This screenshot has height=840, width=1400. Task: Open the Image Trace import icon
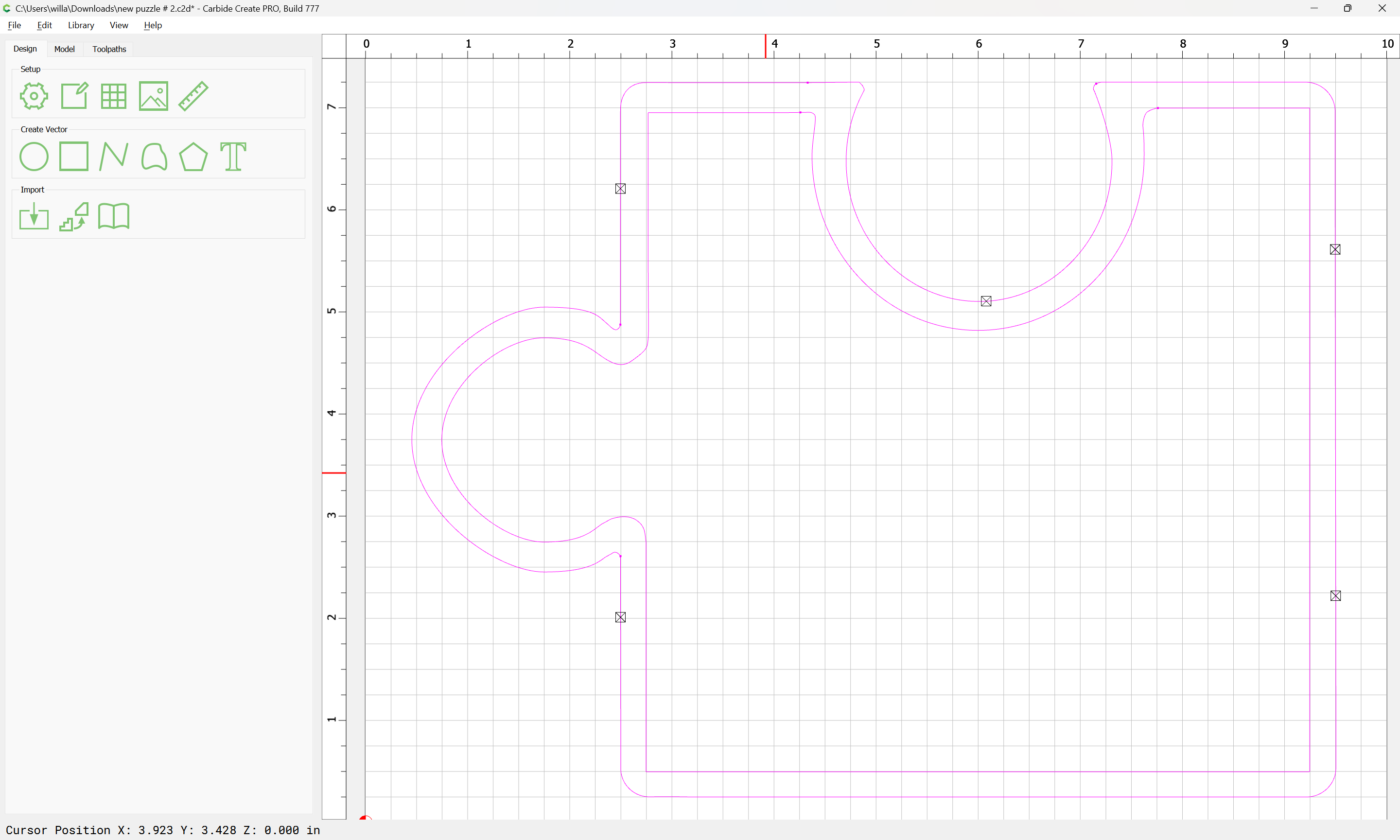(x=74, y=216)
